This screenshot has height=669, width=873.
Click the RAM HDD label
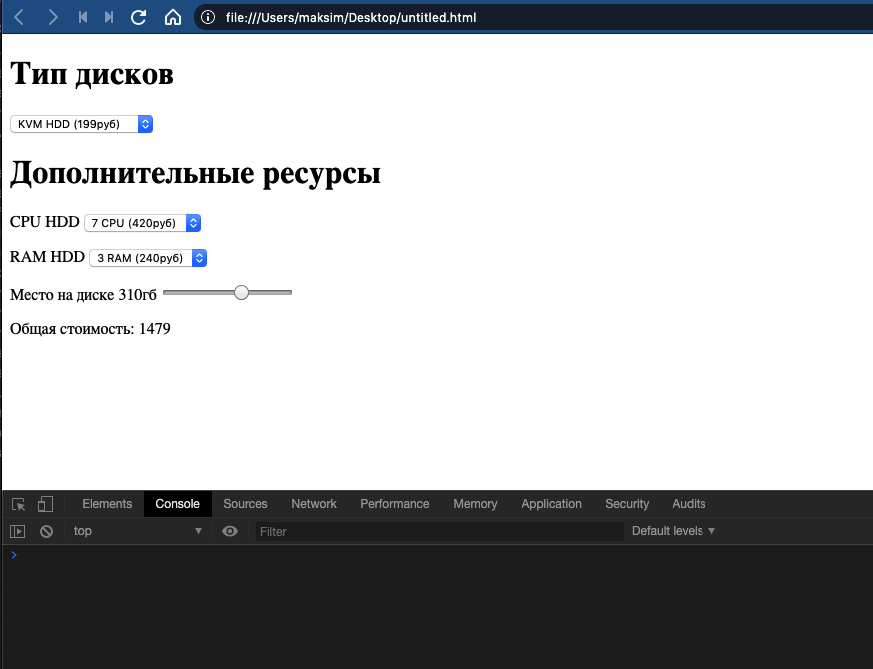pos(47,257)
